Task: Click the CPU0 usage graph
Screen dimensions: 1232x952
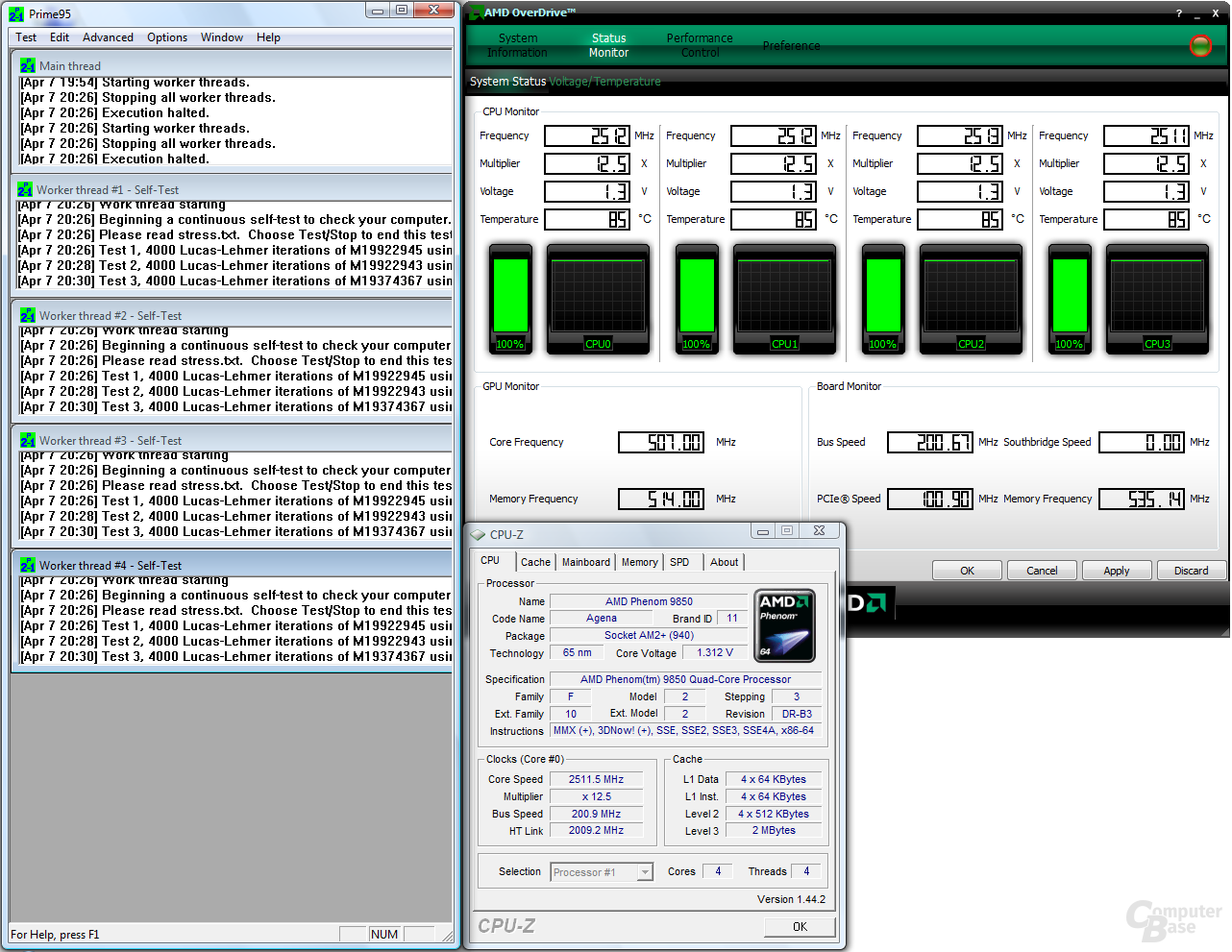Action: point(598,299)
